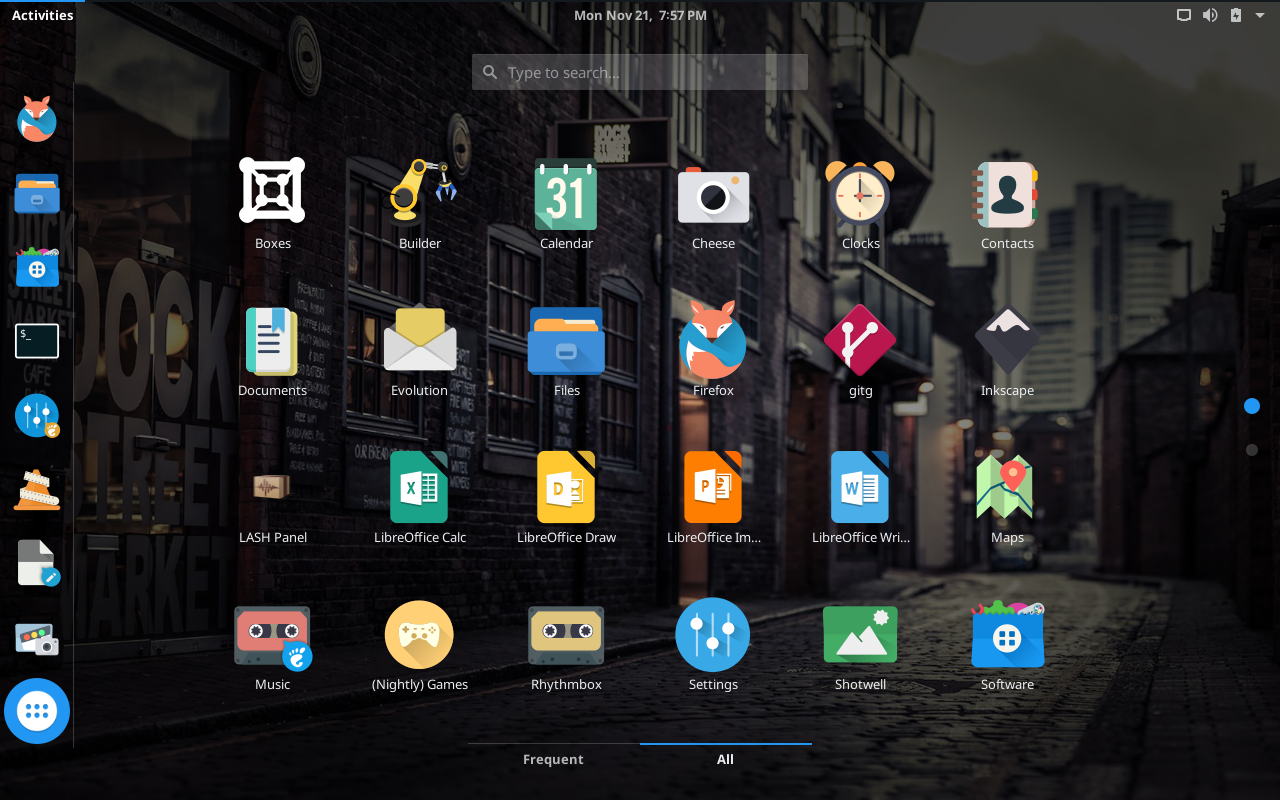Open the text editor icon in dock
Viewport: 1280px width, 800px height.
[x=37, y=564]
